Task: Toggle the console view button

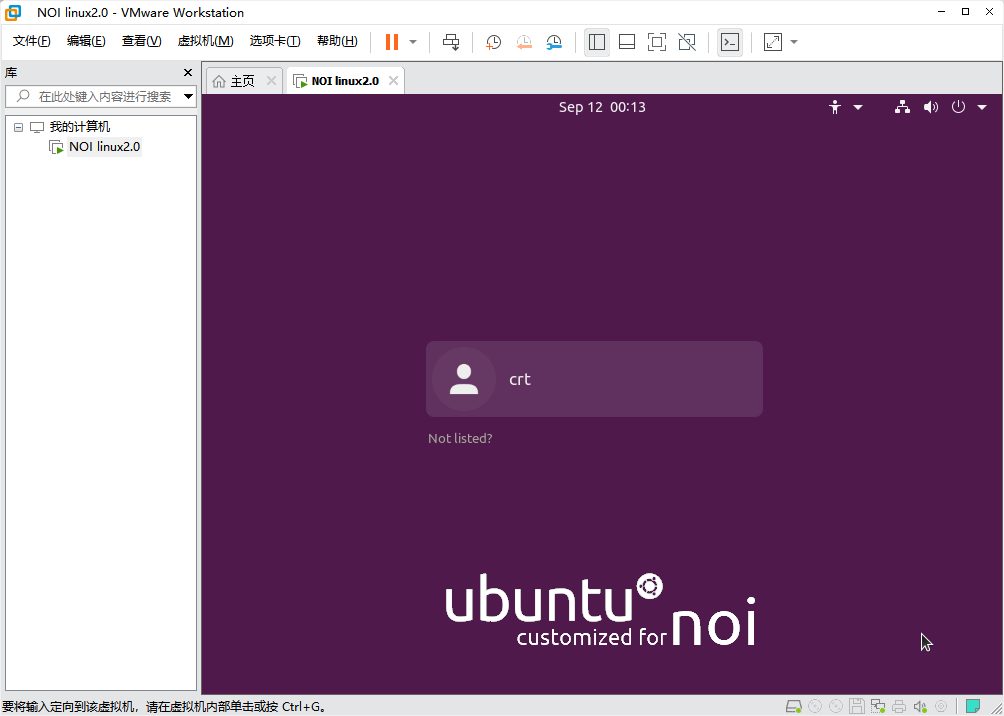Action: (x=730, y=42)
